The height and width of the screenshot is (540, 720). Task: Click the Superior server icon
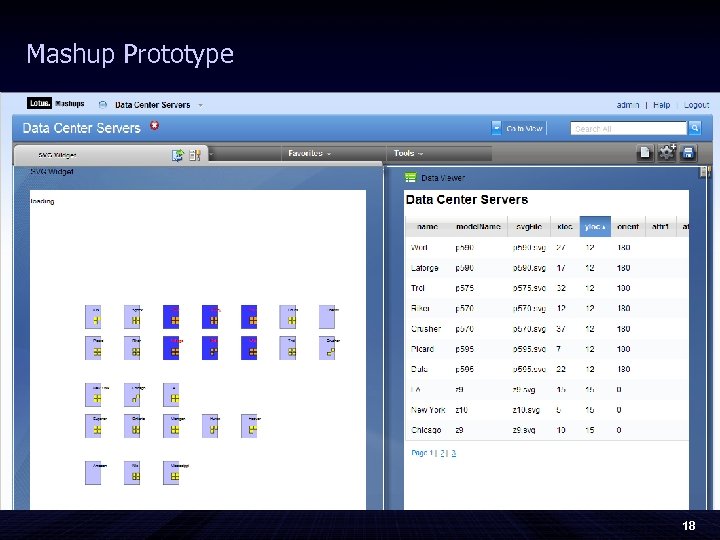point(93,426)
